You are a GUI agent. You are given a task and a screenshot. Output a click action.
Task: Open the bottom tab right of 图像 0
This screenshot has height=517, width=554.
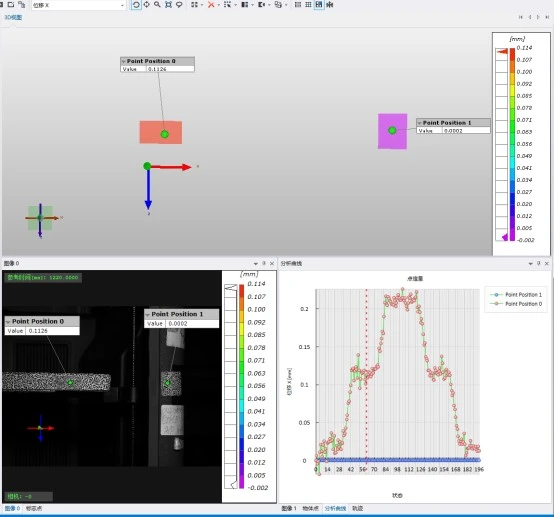[x=34, y=509]
